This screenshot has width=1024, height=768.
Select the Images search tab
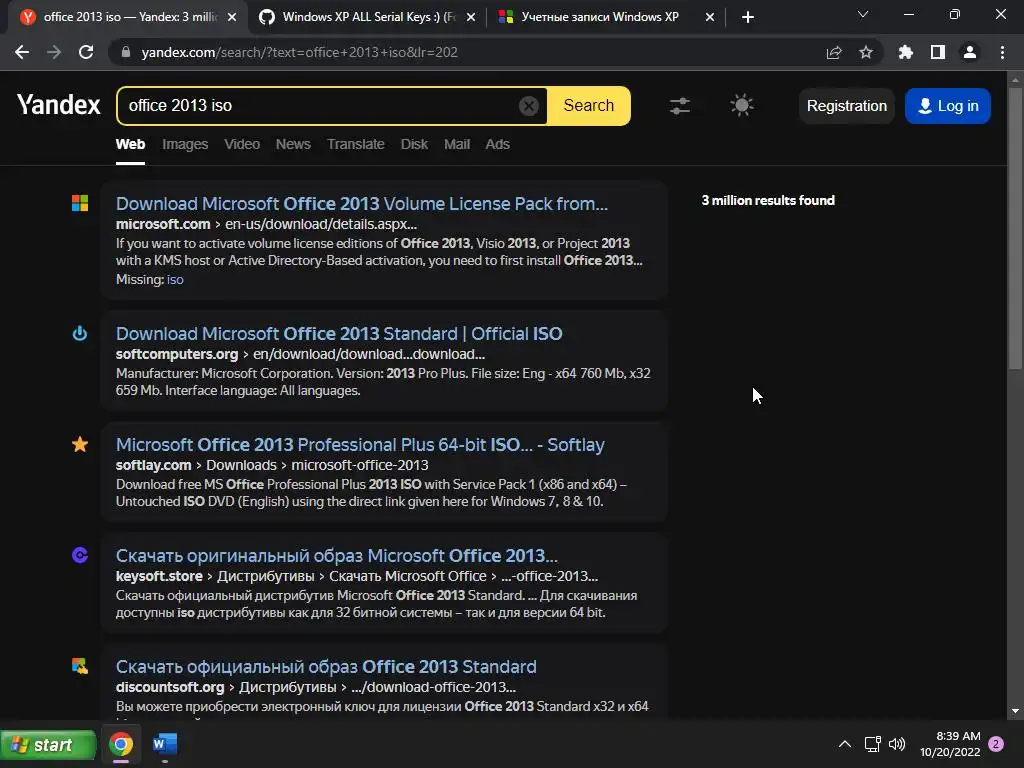click(185, 144)
